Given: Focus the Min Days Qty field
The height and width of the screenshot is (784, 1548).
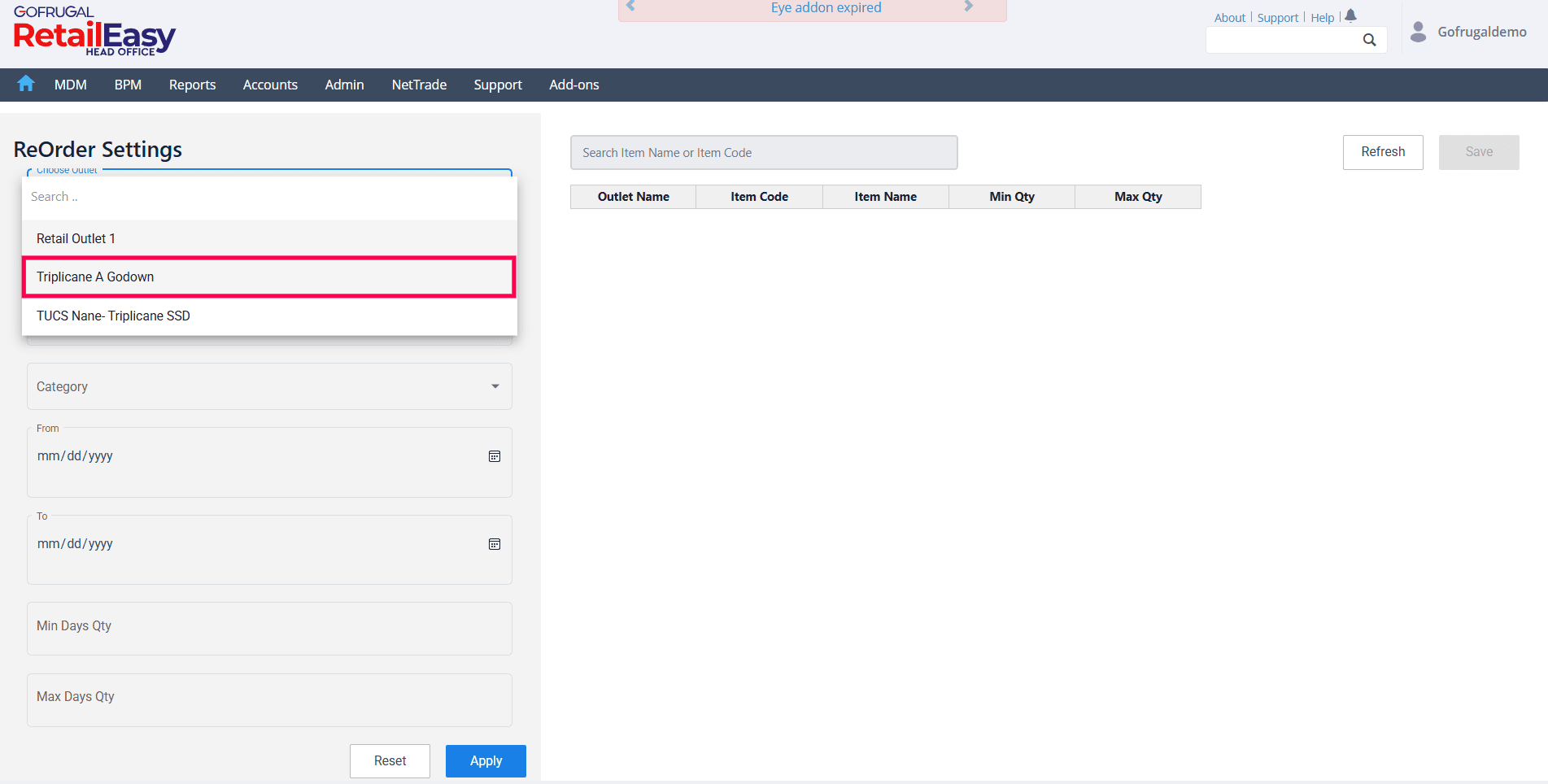Looking at the screenshot, I should coord(269,629).
